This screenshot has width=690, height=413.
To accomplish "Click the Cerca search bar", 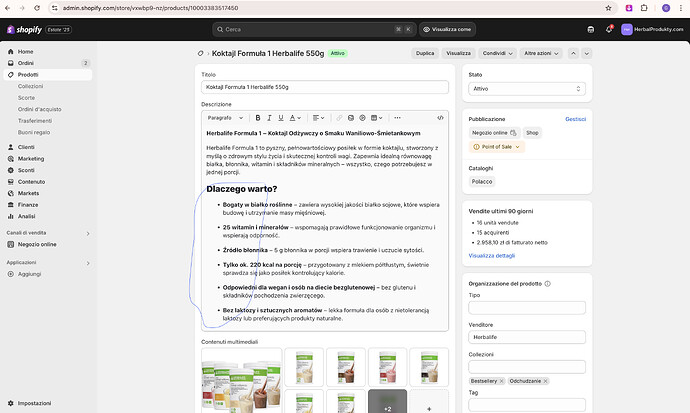I will 314,29.
